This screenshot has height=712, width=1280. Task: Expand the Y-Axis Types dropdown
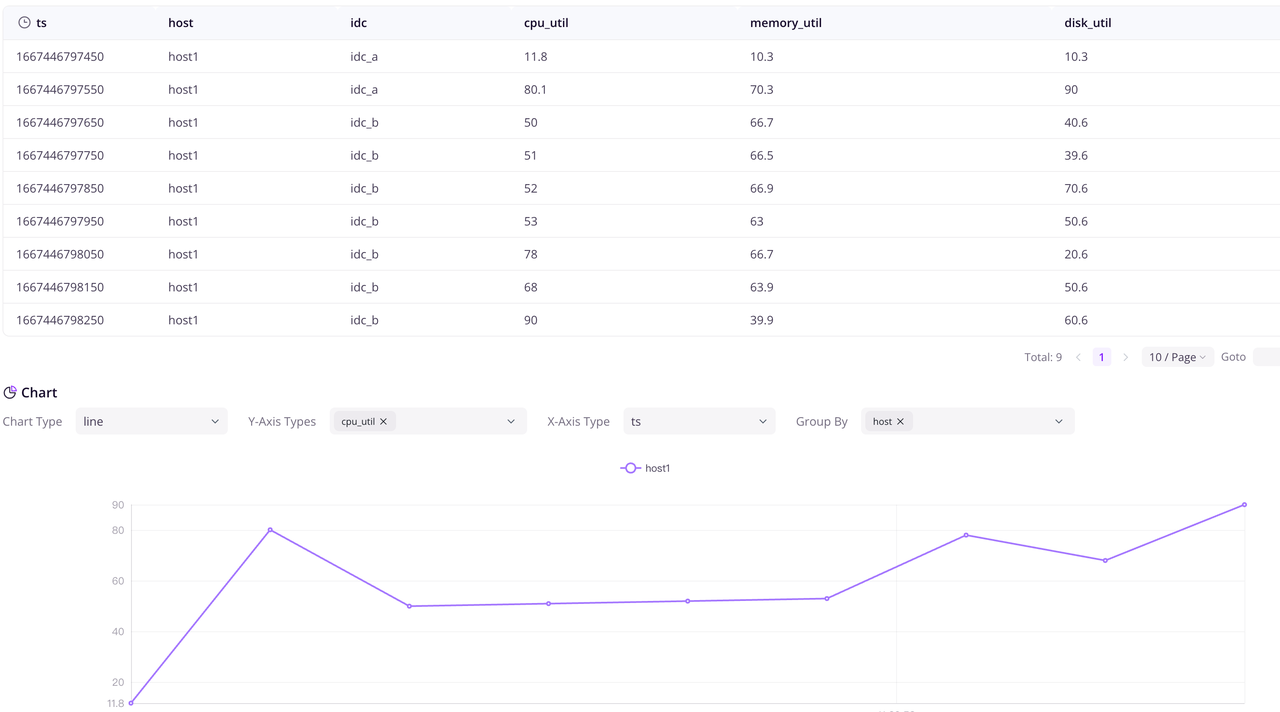(x=511, y=421)
